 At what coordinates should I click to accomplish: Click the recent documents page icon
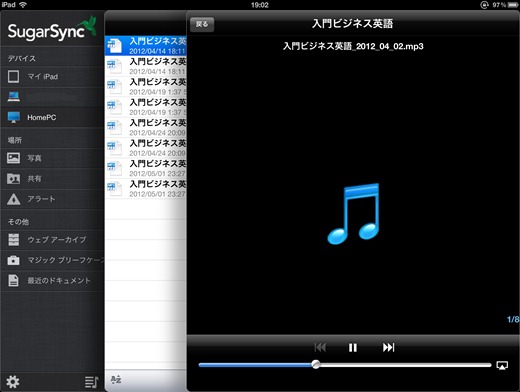[x=13, y=280]
